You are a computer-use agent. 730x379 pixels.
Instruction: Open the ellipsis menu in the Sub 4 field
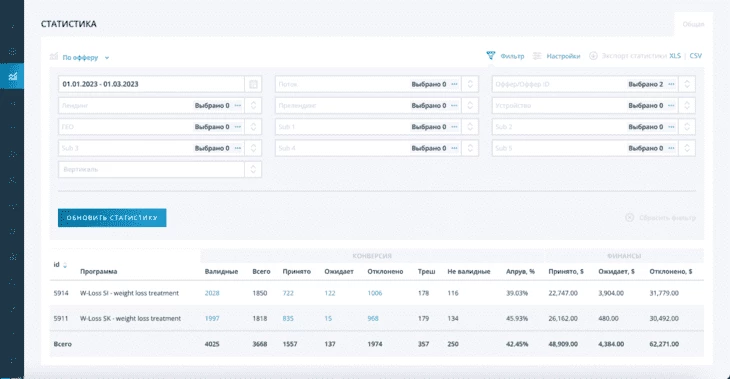[454, 148]
